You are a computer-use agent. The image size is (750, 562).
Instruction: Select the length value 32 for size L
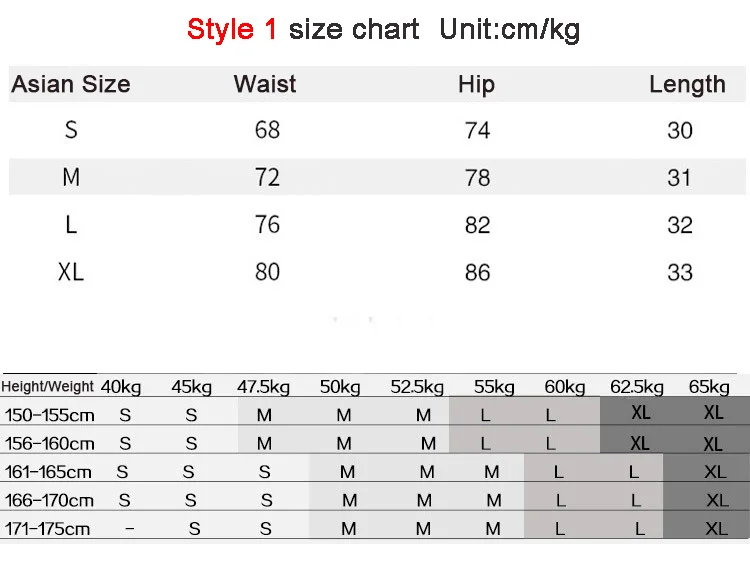(680, 225)
